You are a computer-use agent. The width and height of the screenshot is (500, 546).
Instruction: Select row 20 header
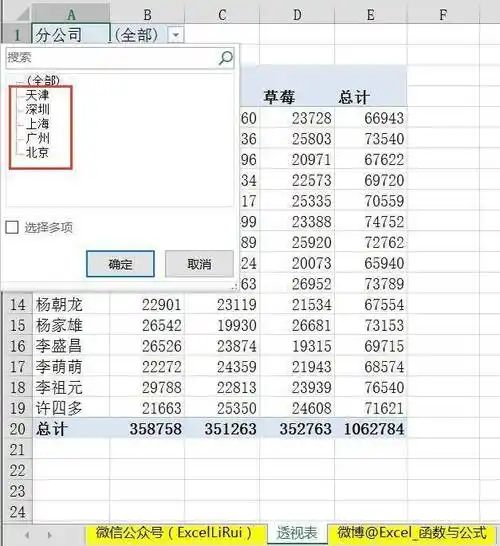17,429
